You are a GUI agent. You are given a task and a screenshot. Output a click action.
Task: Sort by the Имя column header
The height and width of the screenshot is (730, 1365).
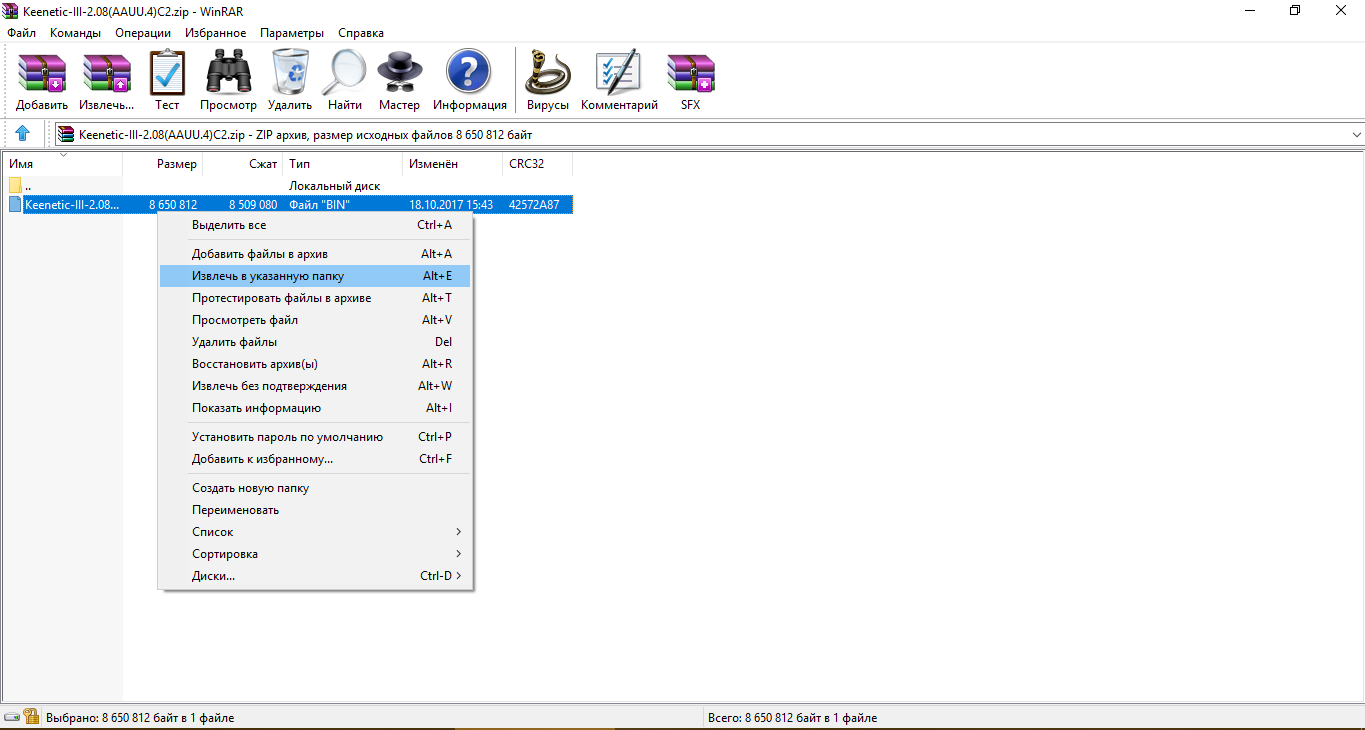(62, 164)
